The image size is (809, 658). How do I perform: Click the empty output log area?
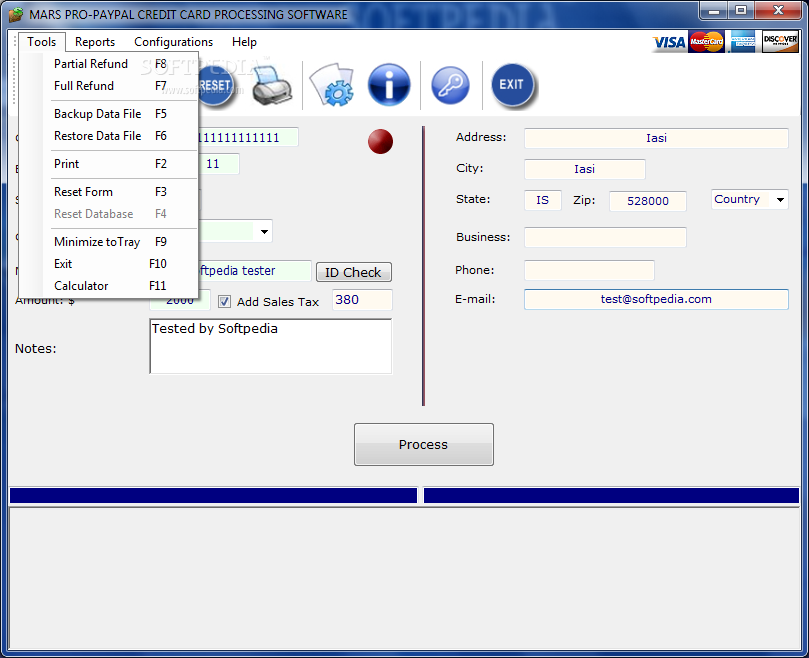404,578
